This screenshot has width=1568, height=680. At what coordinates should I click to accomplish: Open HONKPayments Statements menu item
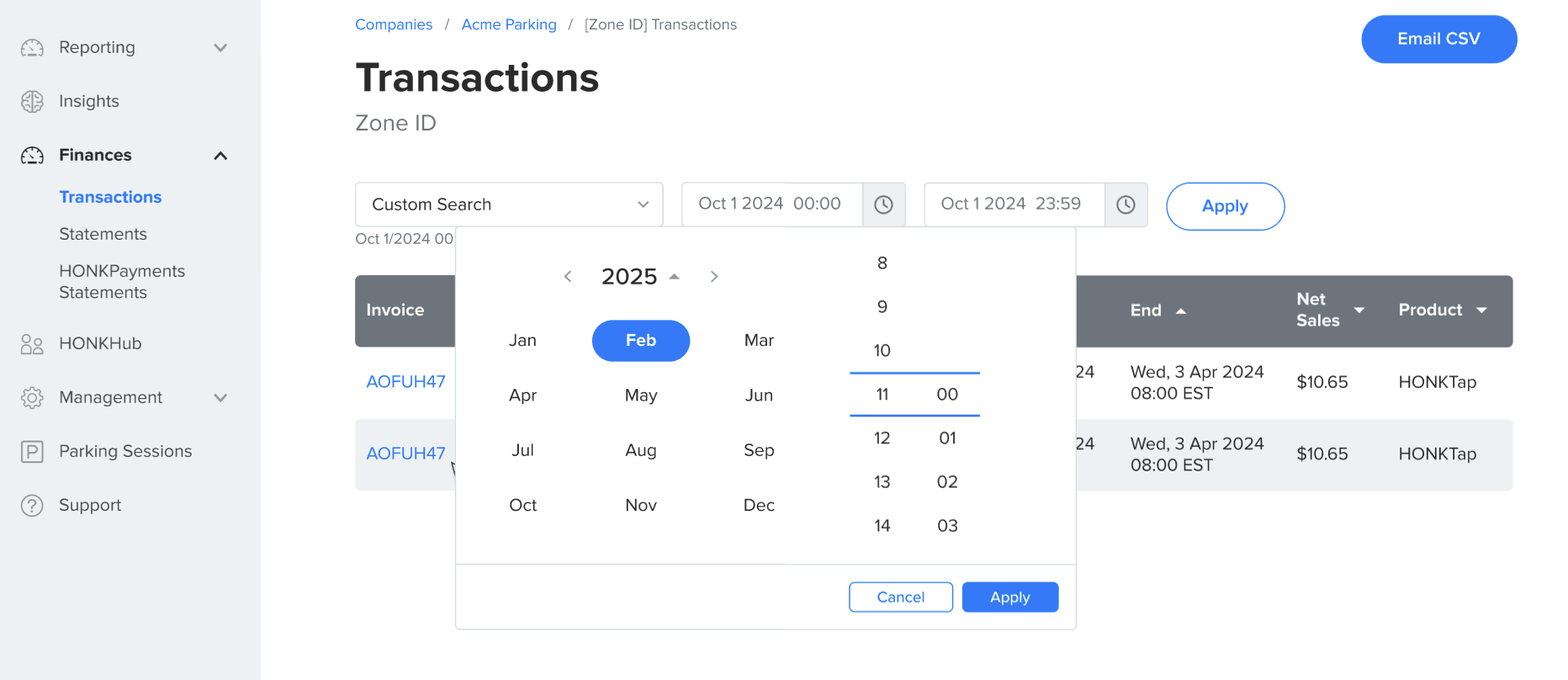click(x=122, y=282)
